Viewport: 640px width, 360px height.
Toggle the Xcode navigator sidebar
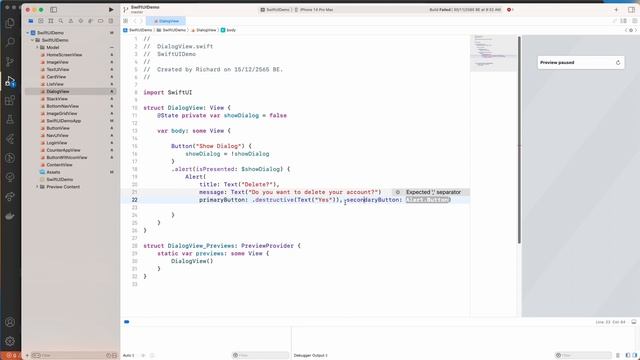tap(53, 9)
